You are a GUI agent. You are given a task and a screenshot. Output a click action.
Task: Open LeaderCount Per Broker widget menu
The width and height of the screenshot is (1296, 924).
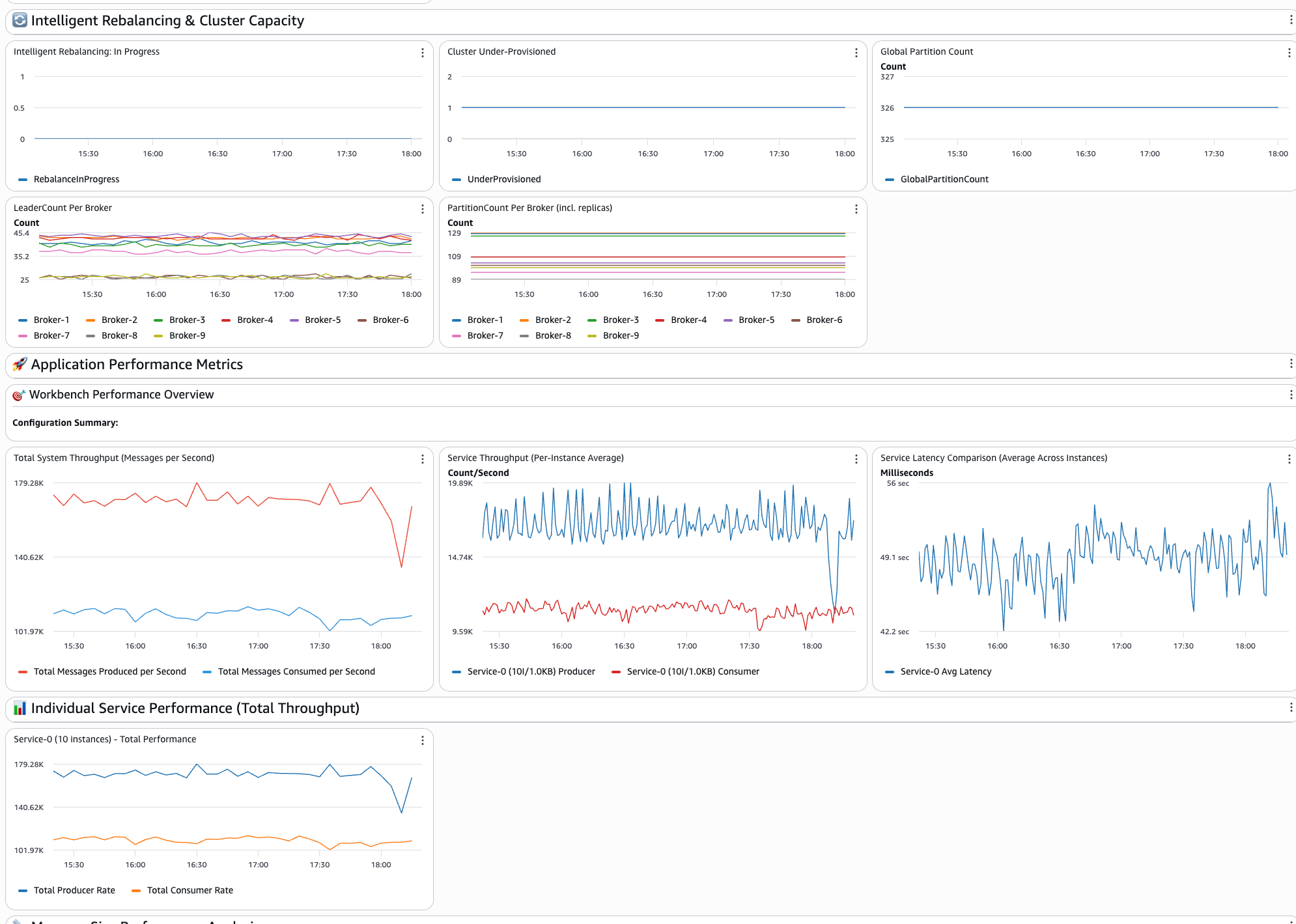coord(423,209)
